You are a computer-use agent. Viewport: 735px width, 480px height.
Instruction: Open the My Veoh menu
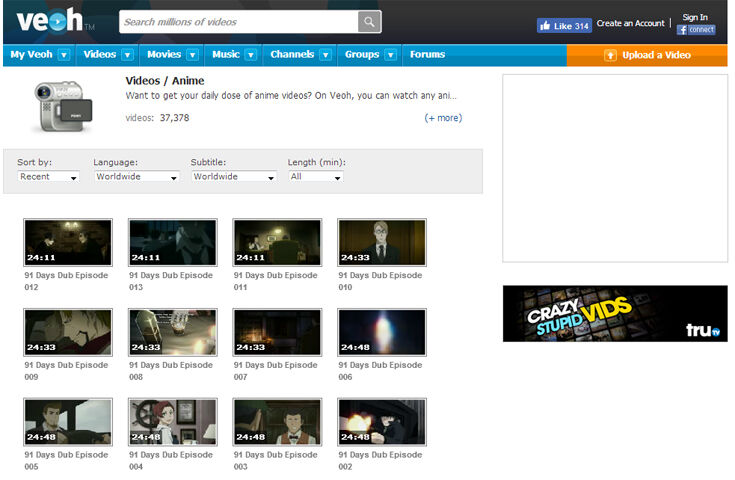(31, 55)
